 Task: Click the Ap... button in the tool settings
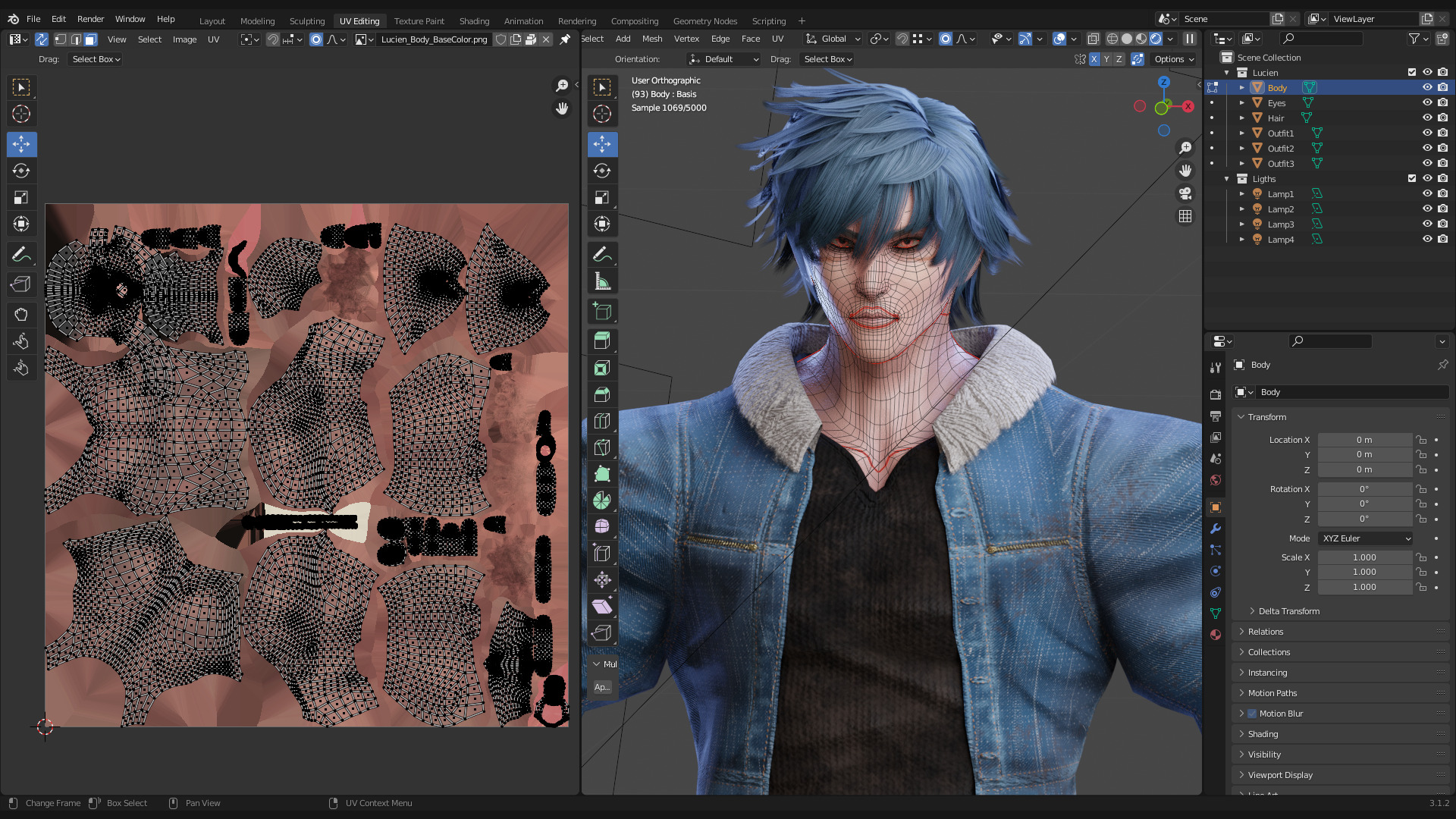point(602,687)
